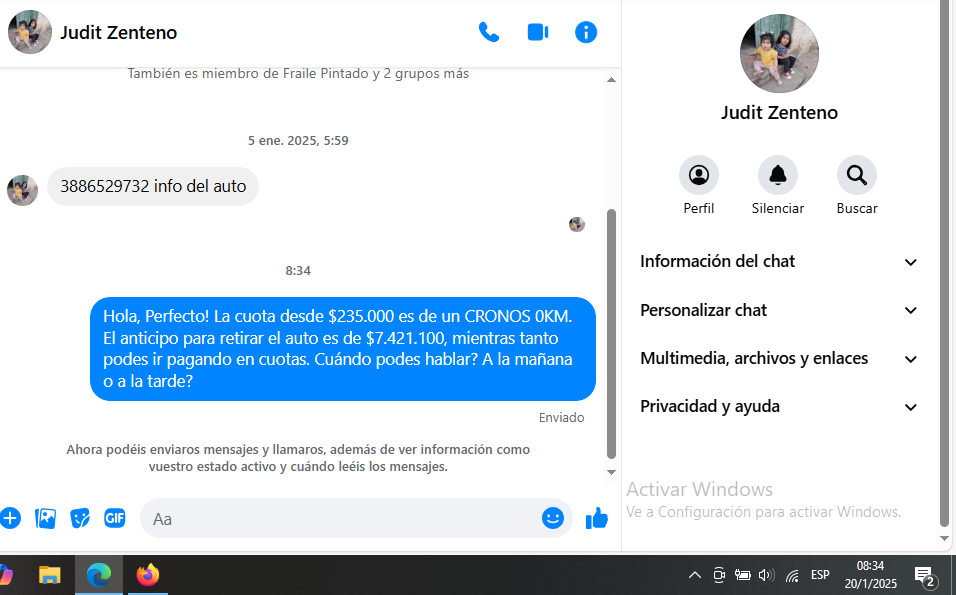Open the sticker picker
The width and height of the screenshot is (956, 595).
coord(80,518)
